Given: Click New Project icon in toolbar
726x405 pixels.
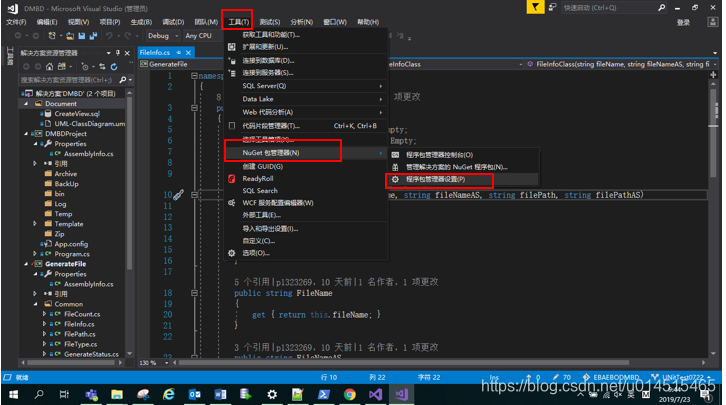Looking at the screenshot, I should [x=52, y=36].
